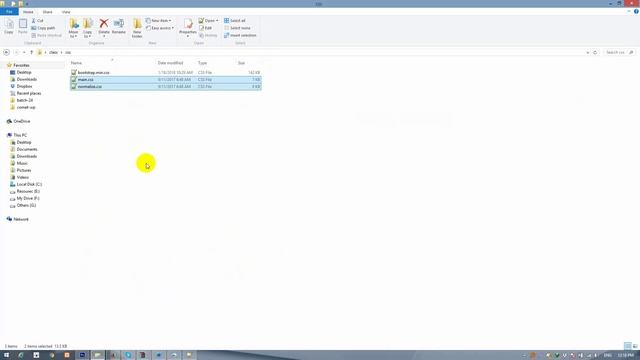Image resolution: width=640 pixels, height=360 pixels.
Task: Open the Others (G:) drive
Action: pyautogui.click(x=26, y=205)
